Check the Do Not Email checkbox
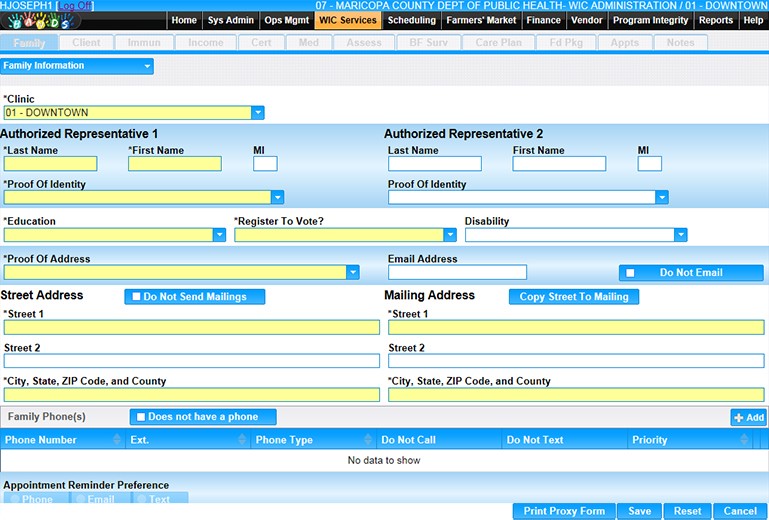 pyautogui.click(x=630, y=273)
